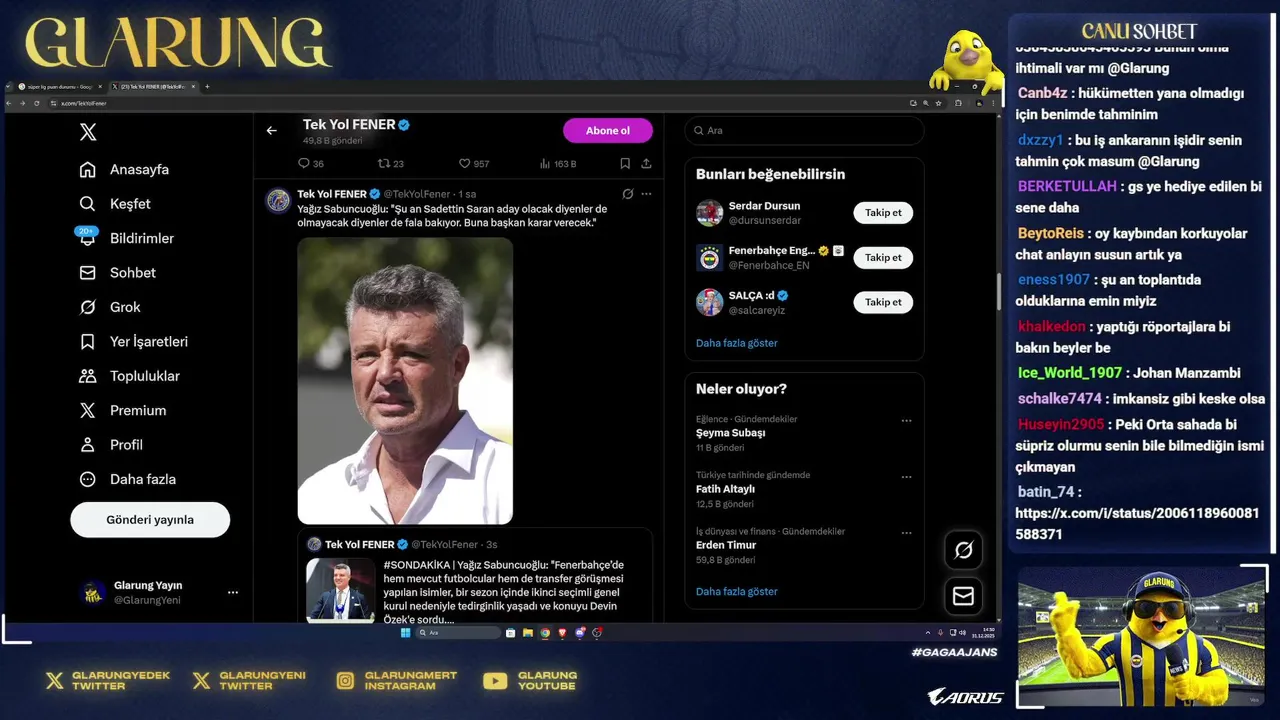Bookmark this page with the star icon
Screen dimensions: 1280x720
pyautogui.click(x=938, y=103)
